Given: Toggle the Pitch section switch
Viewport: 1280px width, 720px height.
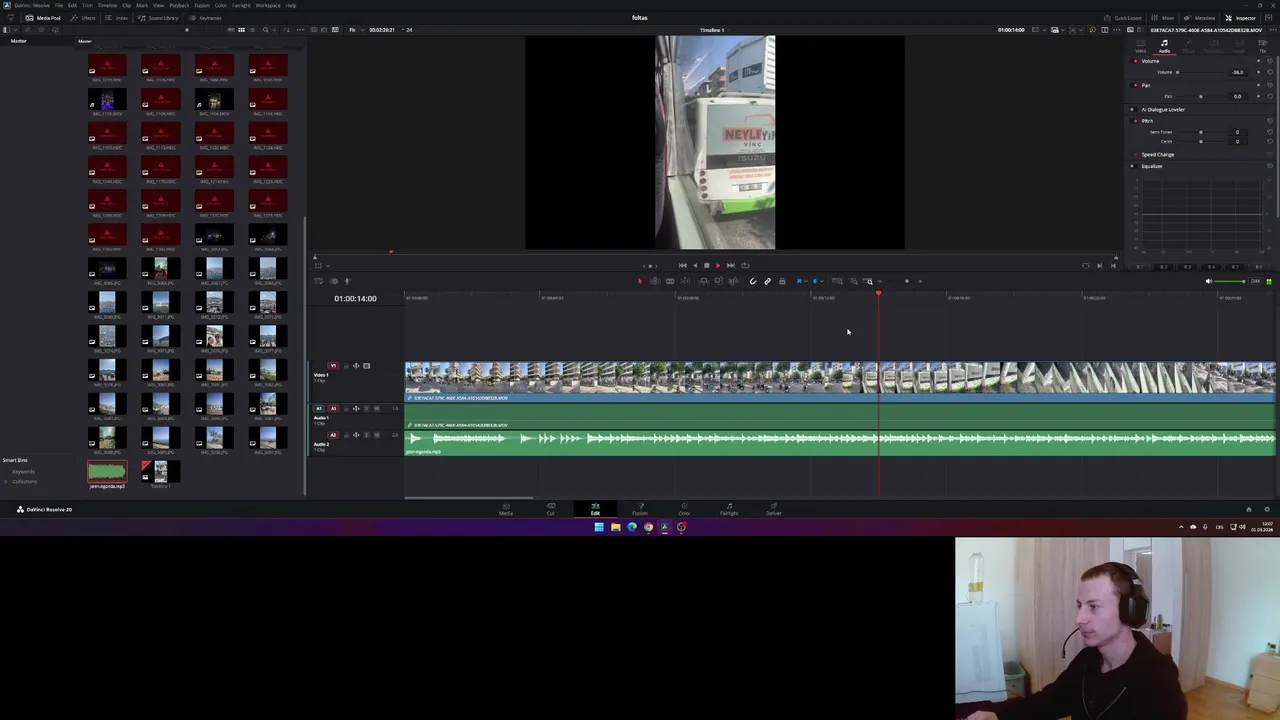Looking at the screenshot, I should (1135, 121).
